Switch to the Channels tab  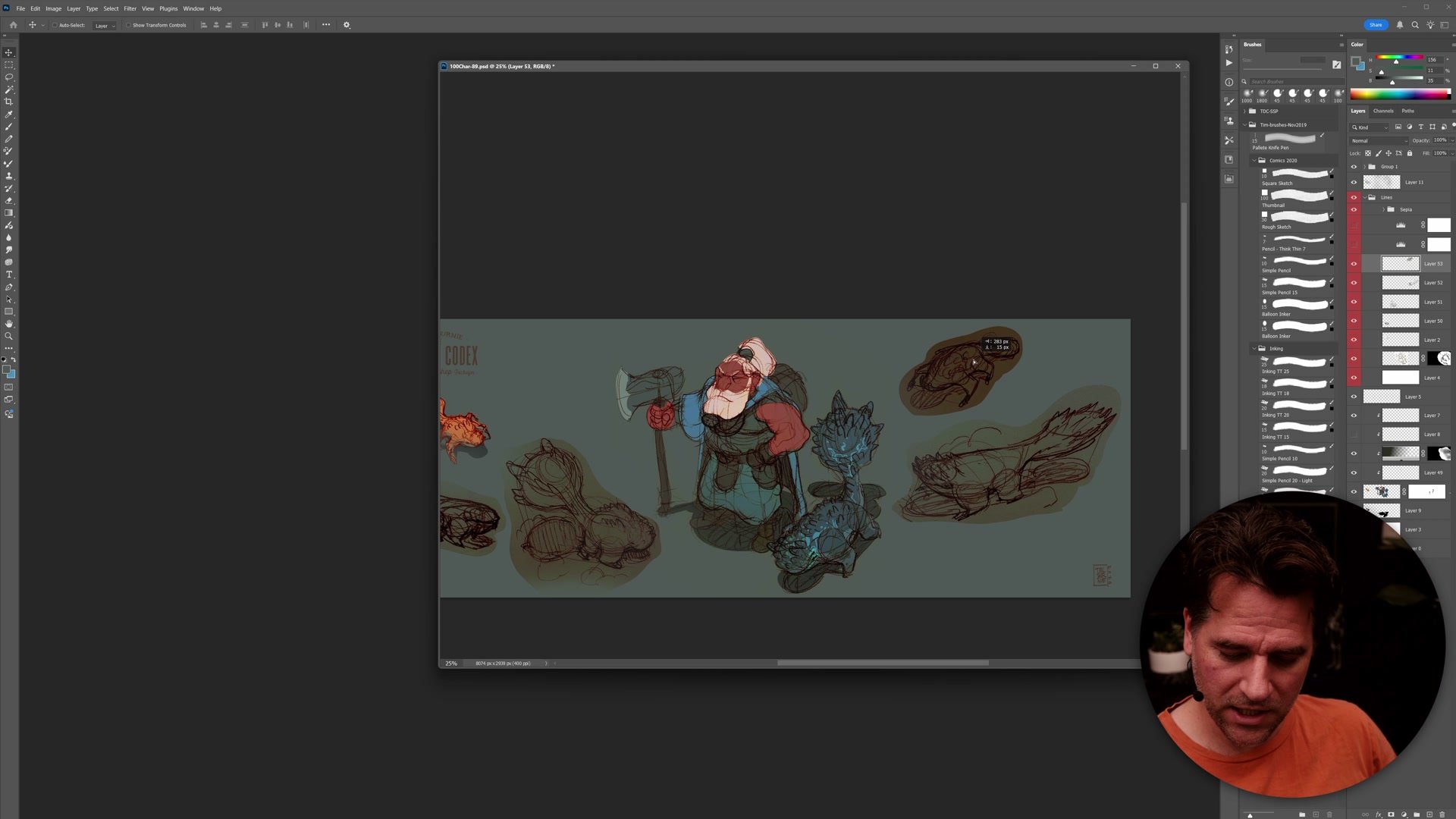coord(1383,111)
